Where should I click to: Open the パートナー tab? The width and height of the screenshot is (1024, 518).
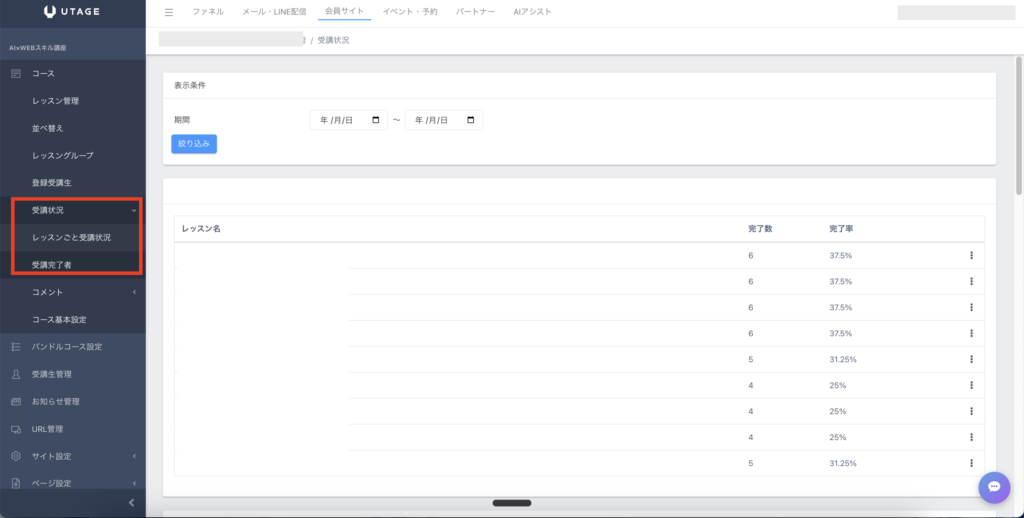[x=475, y=12]
